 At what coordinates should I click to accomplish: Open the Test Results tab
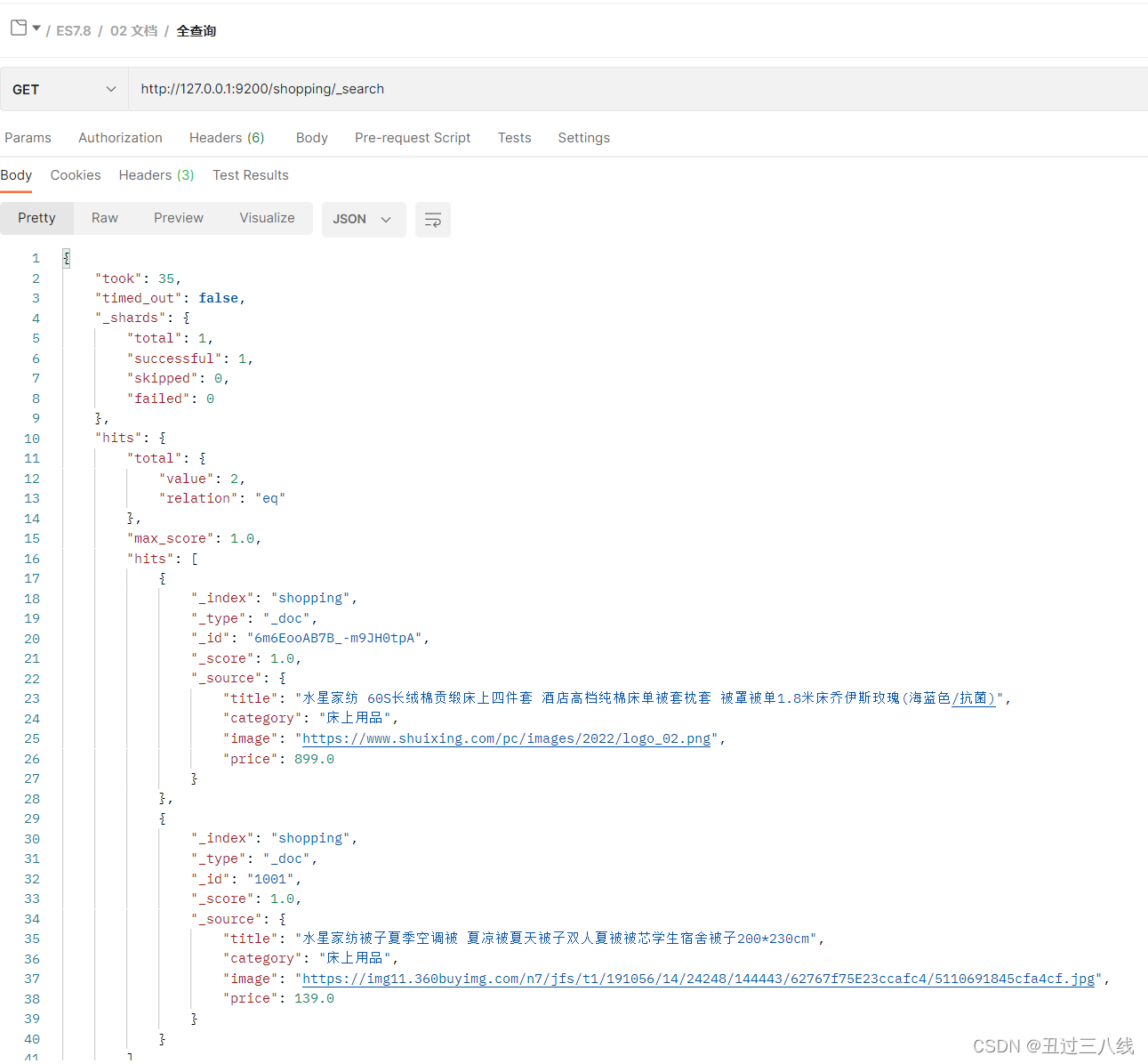[x=250, y=174]
